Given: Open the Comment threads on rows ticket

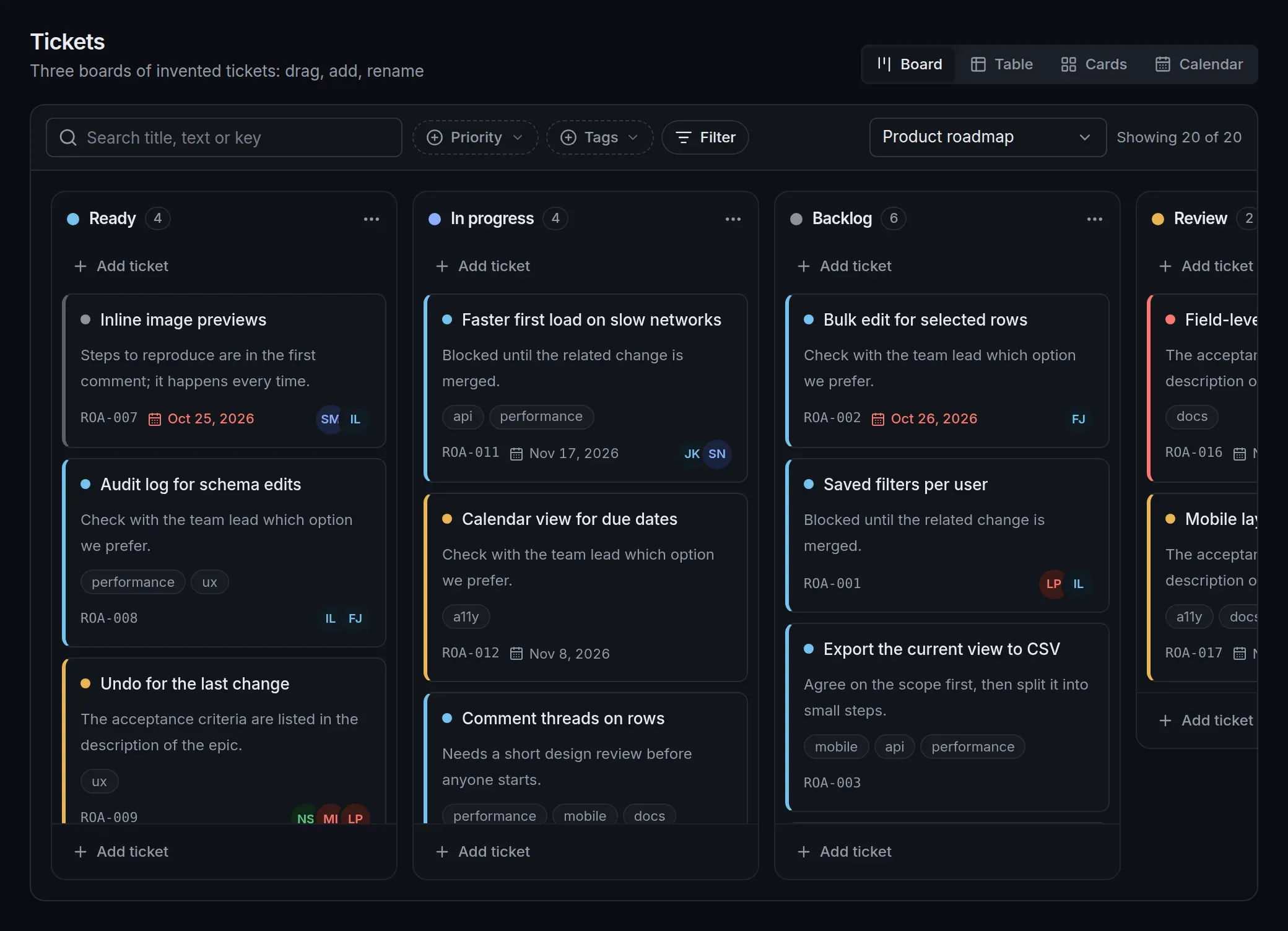Looking at the screenshot, I should (586, 758).
